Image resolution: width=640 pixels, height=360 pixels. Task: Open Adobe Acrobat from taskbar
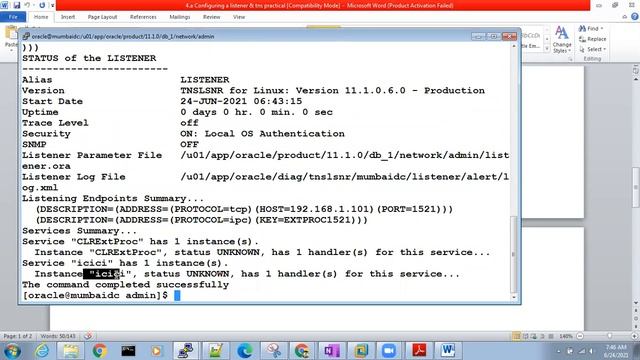pos(419,351)
